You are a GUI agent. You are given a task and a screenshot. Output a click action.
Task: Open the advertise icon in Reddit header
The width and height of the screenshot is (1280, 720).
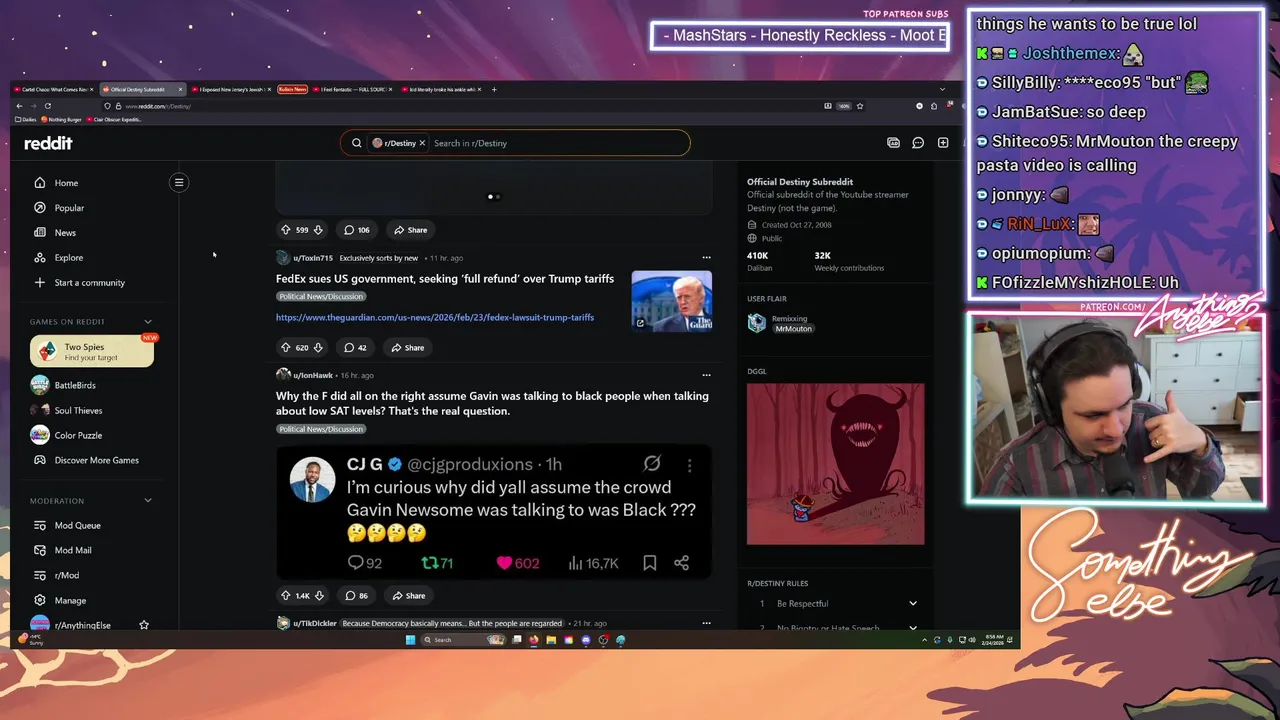[x=893, y=143]
